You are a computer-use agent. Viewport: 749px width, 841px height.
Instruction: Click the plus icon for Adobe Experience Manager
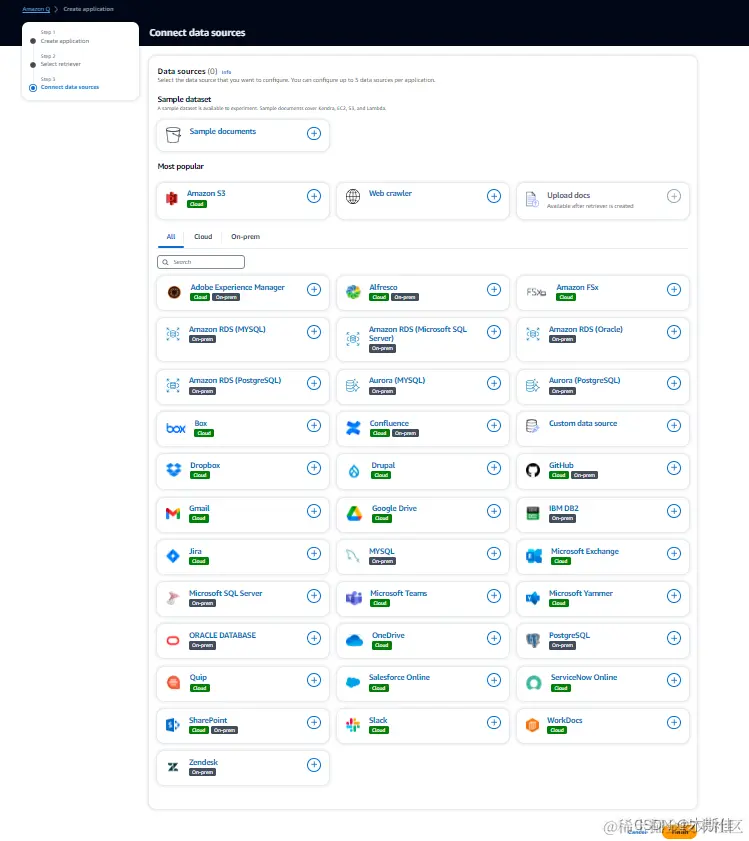tap(314, 290)
